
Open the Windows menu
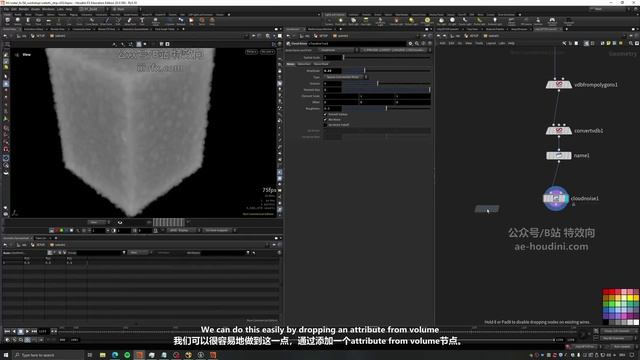[x=48, y=9]
